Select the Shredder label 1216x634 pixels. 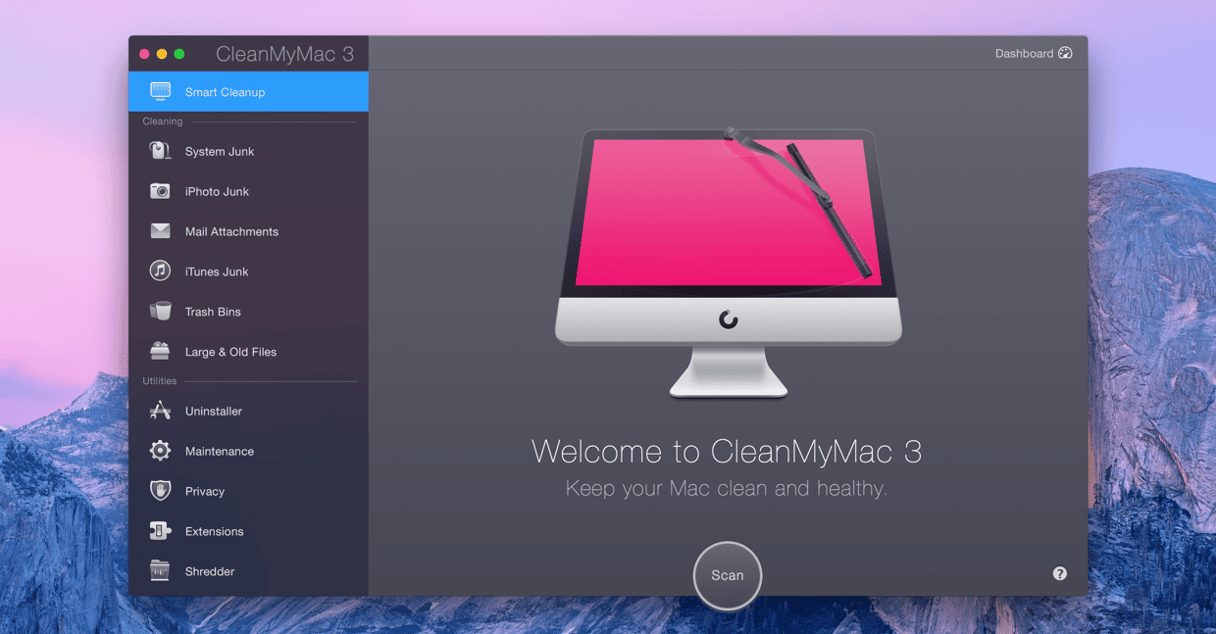[210, 572]
